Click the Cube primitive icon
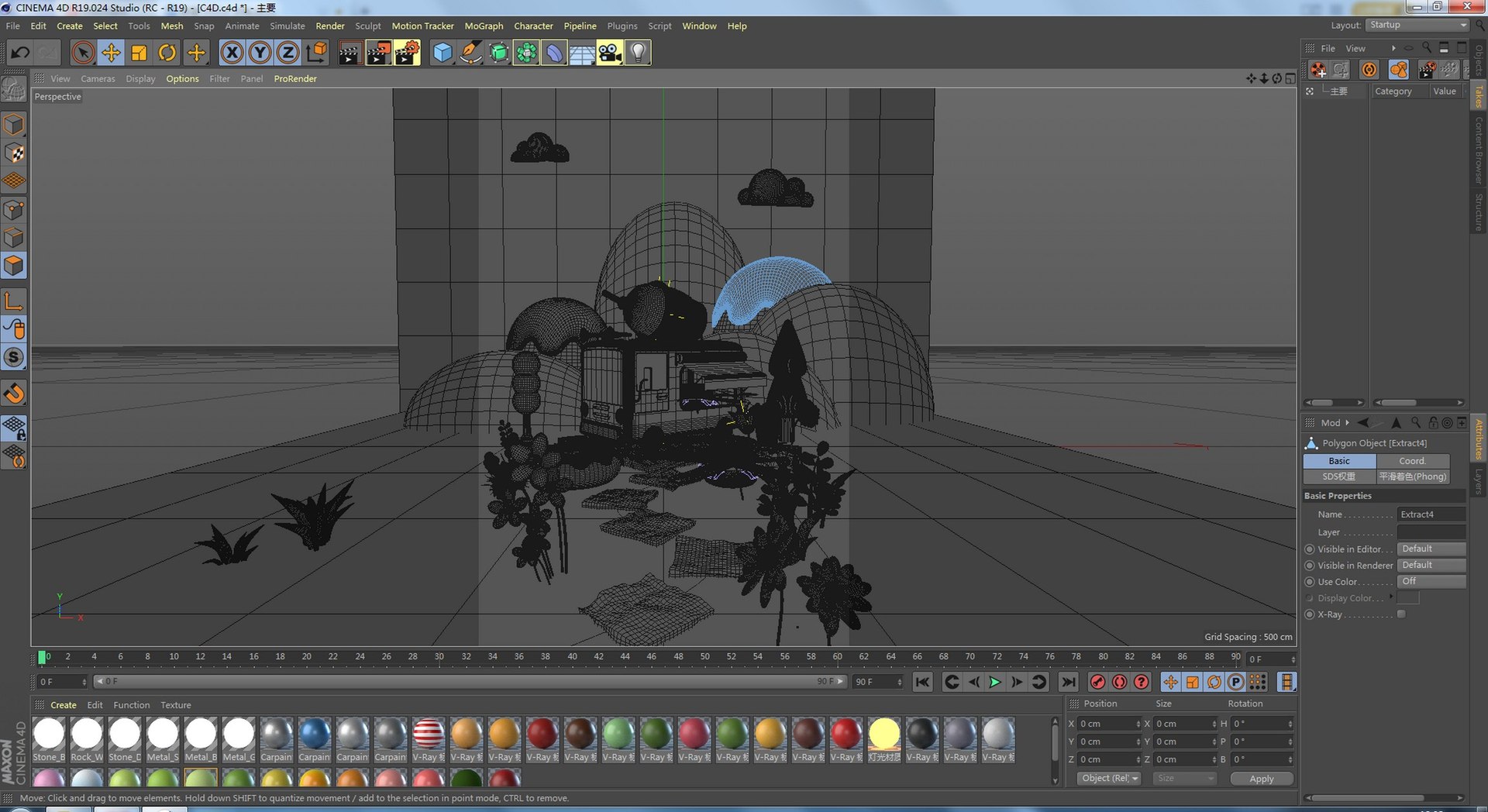Image resolution: width=1488 pixels, height=812 pixels. pyautogui.click(x=443, y=53)
